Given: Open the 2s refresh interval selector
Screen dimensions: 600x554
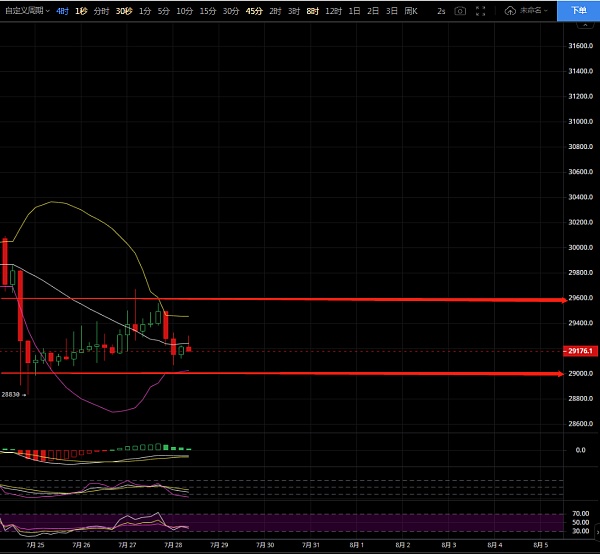Looking at the screenshot, I should click(x=441, y=11).
